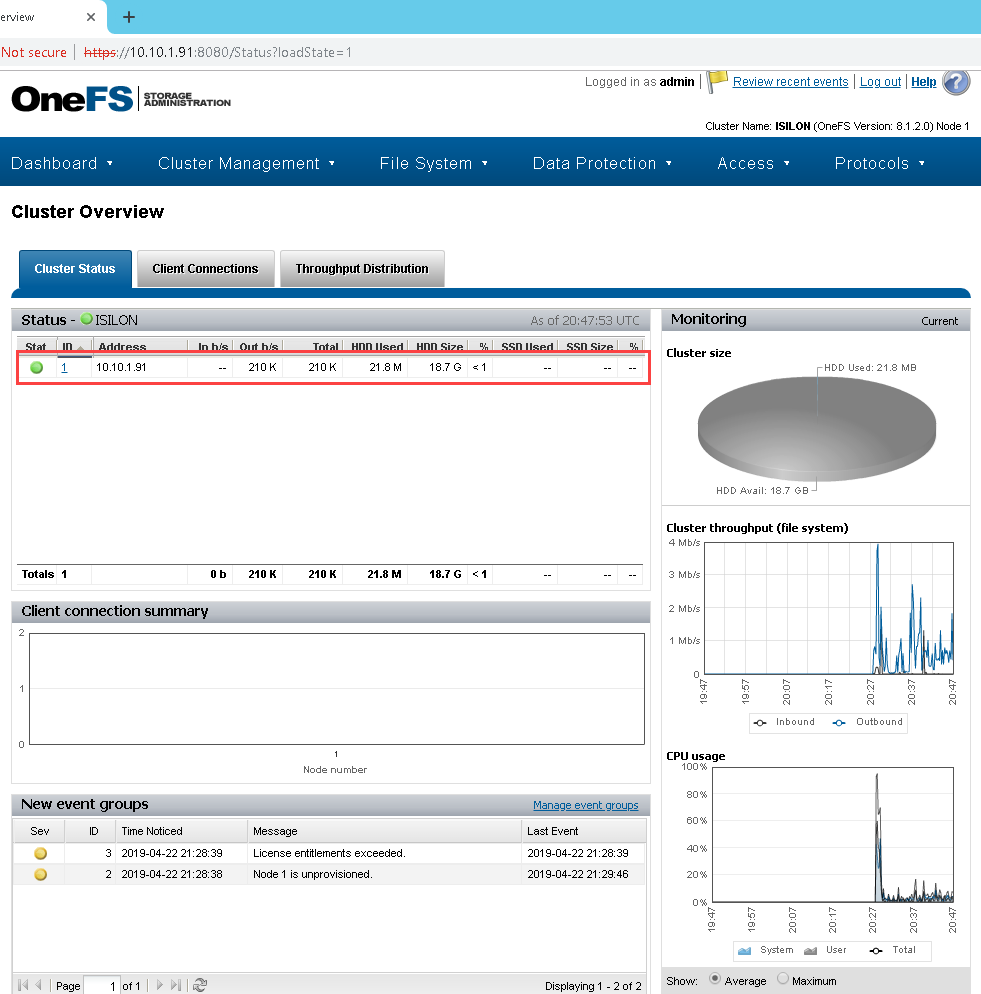Open the Manage event groups link

(x=585, y=805)
